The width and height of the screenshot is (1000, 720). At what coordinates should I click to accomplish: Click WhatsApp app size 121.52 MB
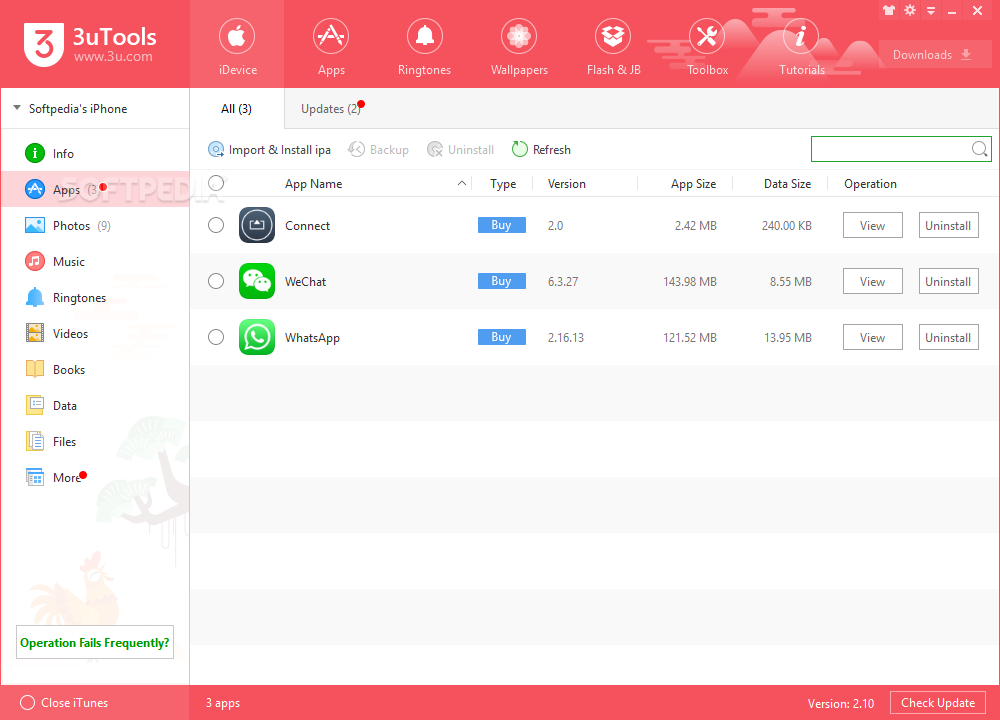point(690,337)
